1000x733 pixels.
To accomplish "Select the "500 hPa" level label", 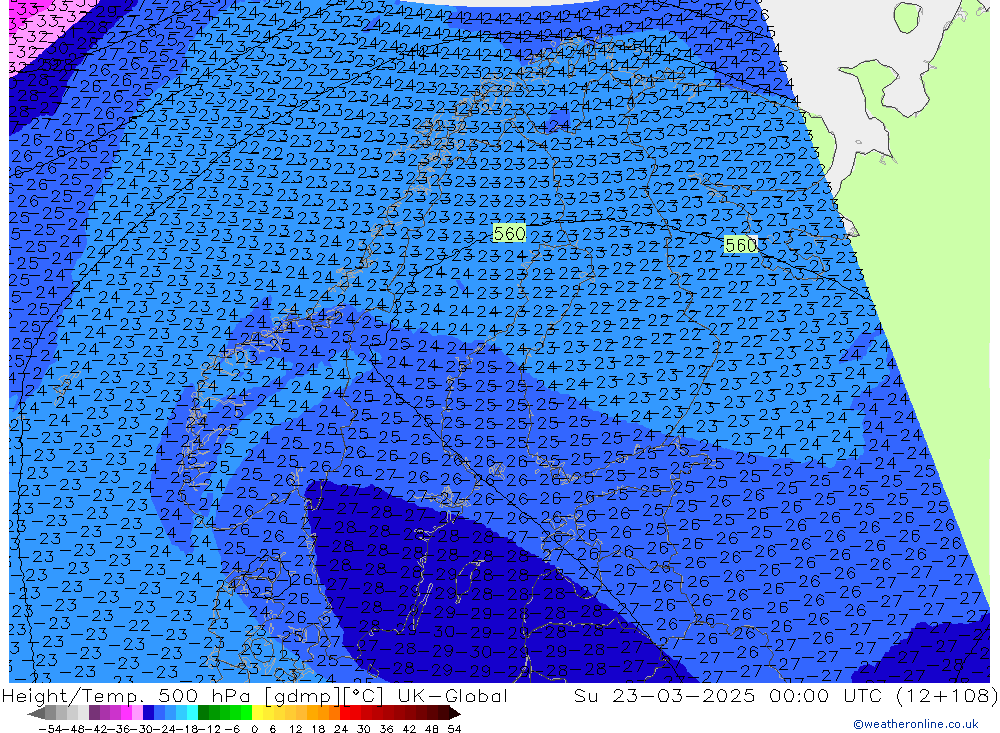I will (x=203, y=696).
